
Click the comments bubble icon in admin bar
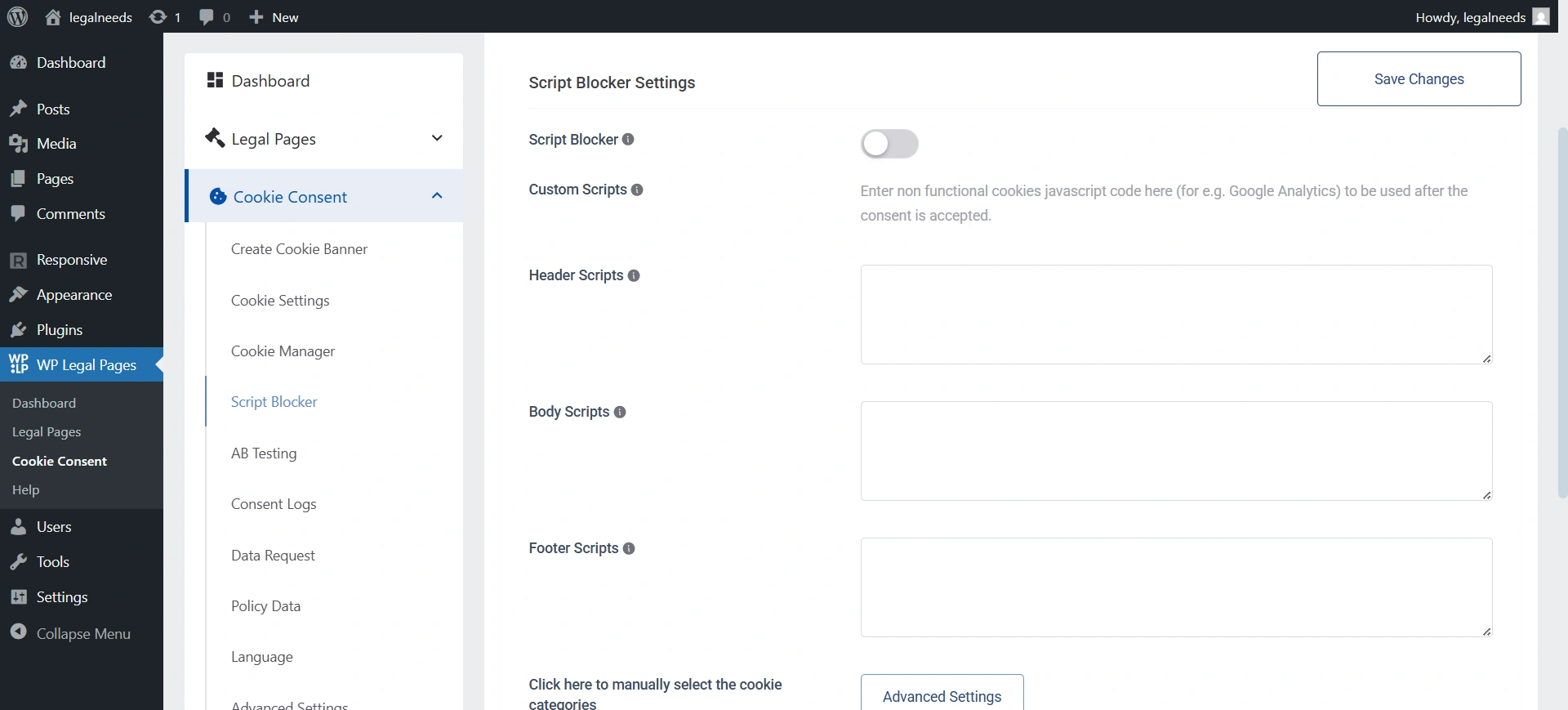tap(207, 17)
